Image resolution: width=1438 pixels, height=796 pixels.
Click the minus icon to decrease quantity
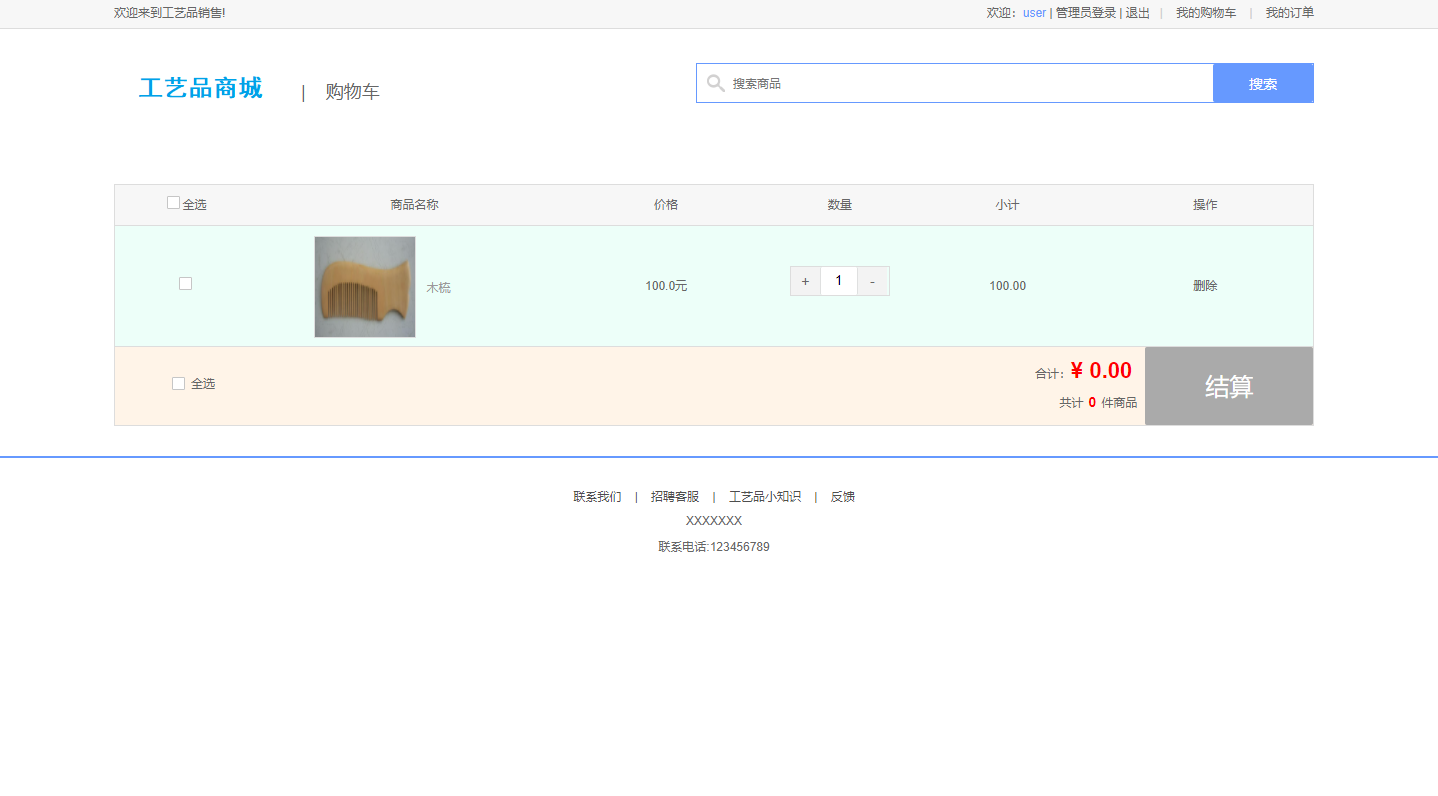point(872,281)
